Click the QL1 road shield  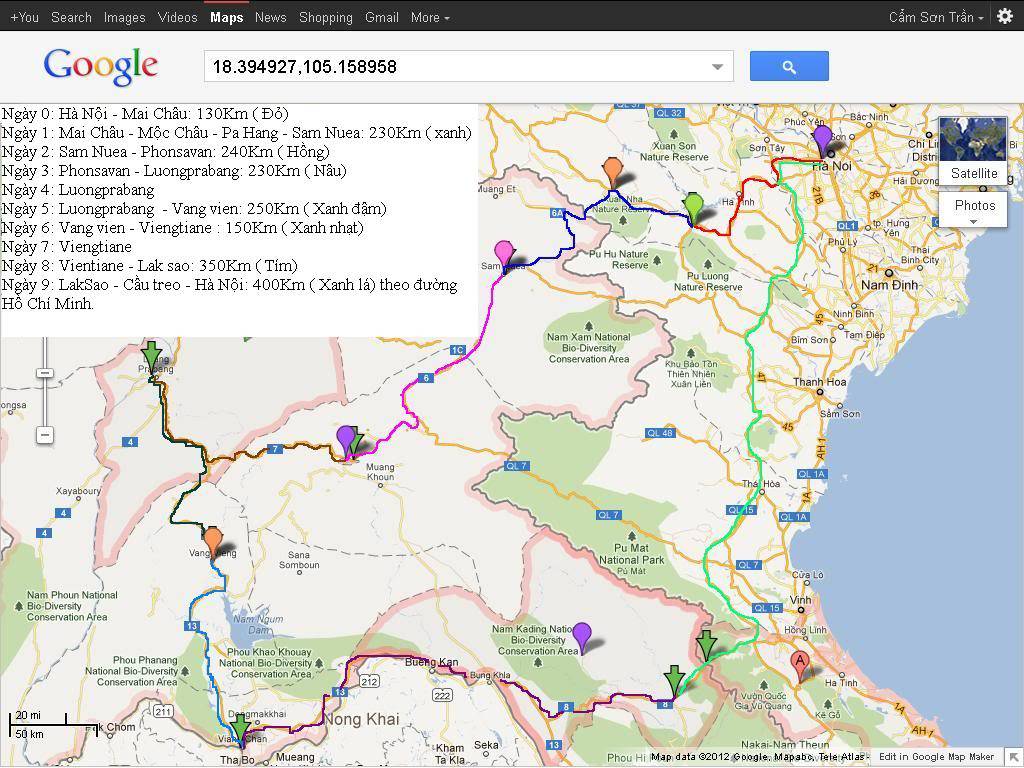(x=846, y=226)
